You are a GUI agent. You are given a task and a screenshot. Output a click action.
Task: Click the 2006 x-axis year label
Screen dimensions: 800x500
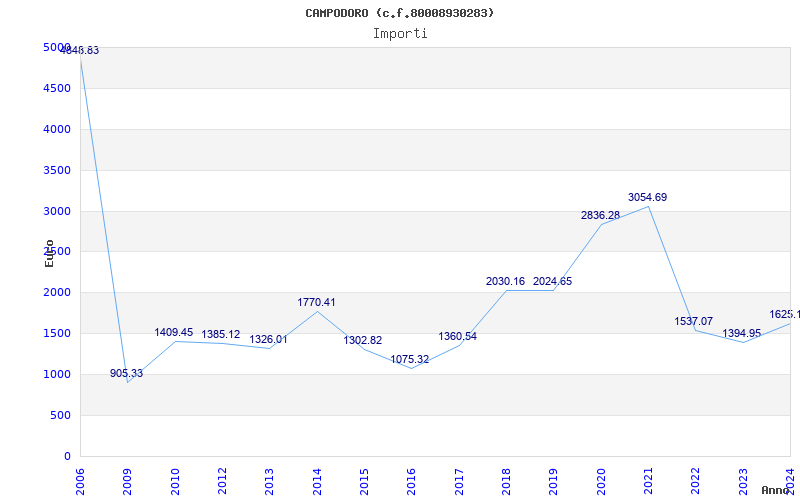pos(80,481)
